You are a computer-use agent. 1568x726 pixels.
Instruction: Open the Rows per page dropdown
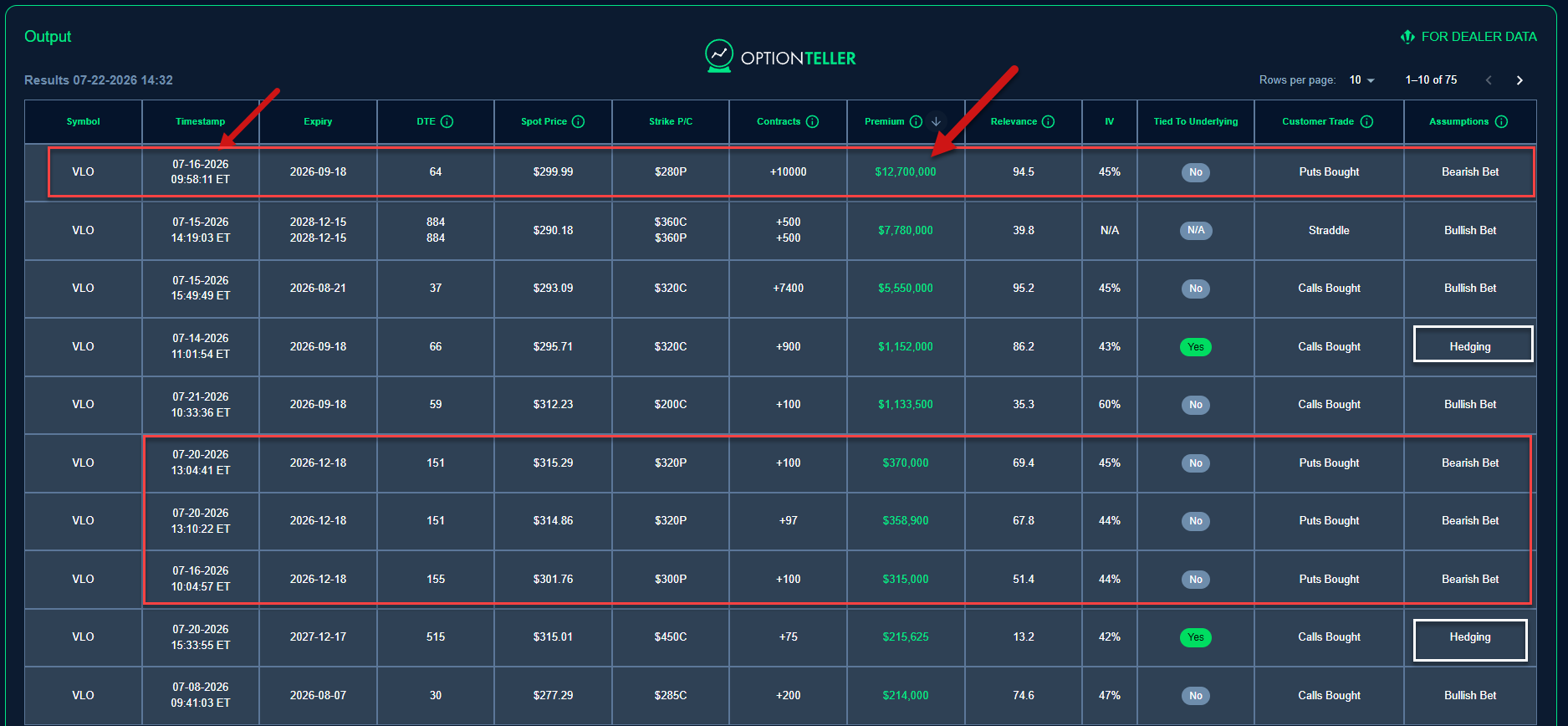1361,80
